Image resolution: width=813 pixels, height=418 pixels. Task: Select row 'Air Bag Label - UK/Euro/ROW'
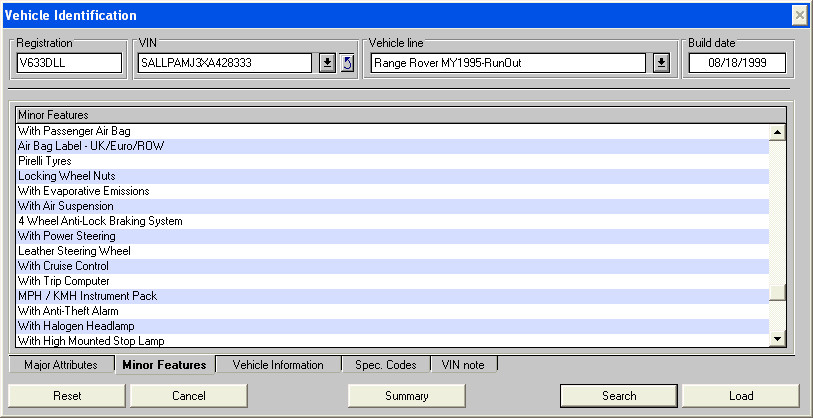393,146
